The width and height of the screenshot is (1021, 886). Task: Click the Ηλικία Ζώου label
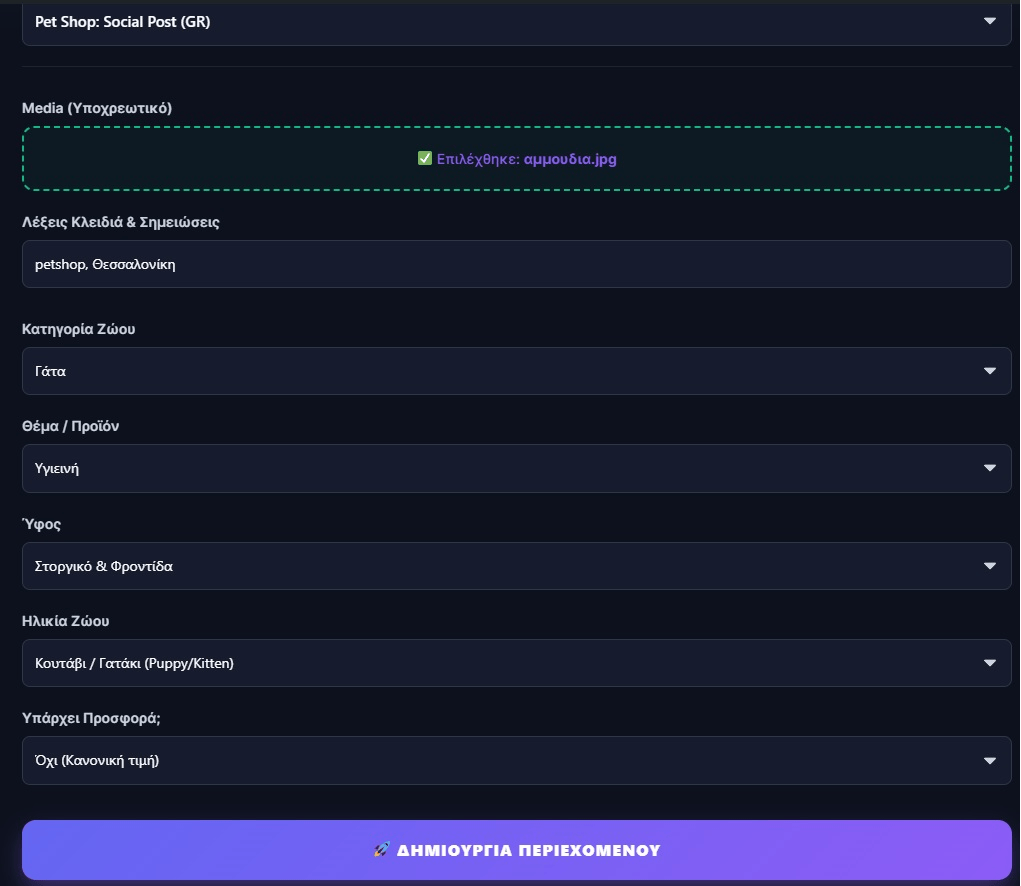click(x=66, y=621)
